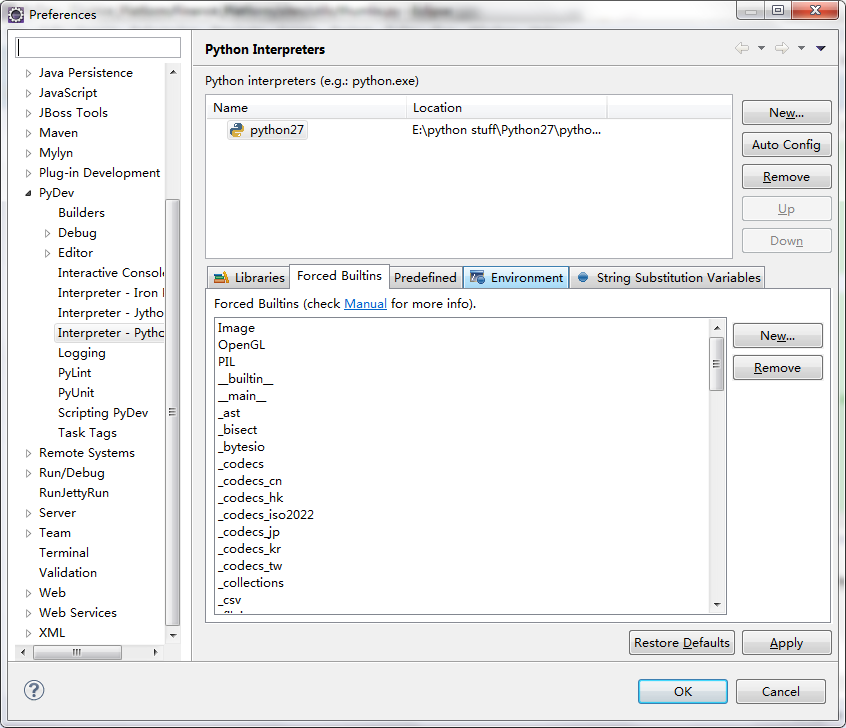
Task: Open the PyLint preference page
Action: (74, 373)
